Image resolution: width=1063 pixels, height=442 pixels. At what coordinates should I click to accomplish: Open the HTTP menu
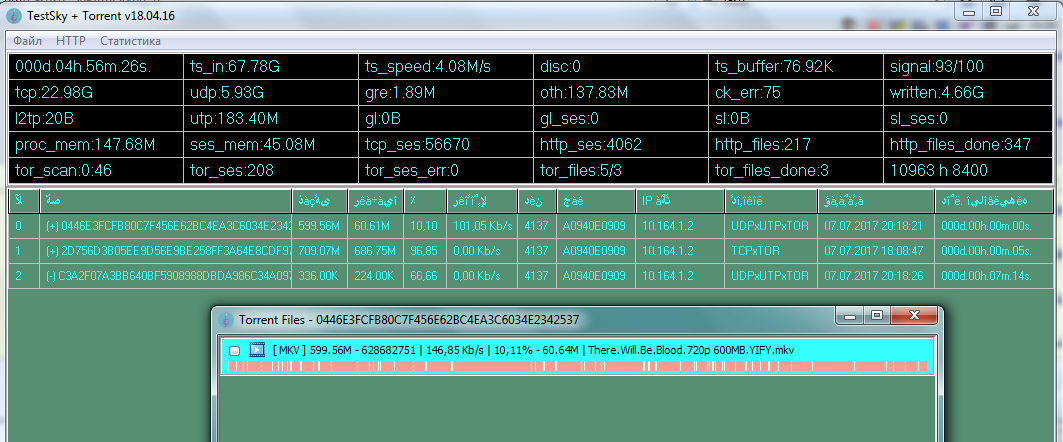pyautogui.click(x=71, y=41)
